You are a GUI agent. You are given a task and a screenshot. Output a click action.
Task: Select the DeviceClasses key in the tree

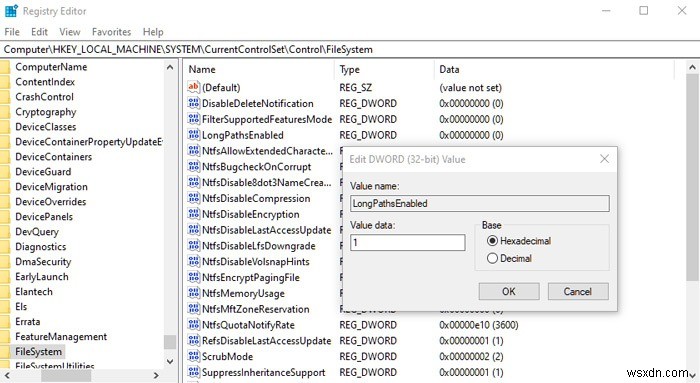(46, 127)
